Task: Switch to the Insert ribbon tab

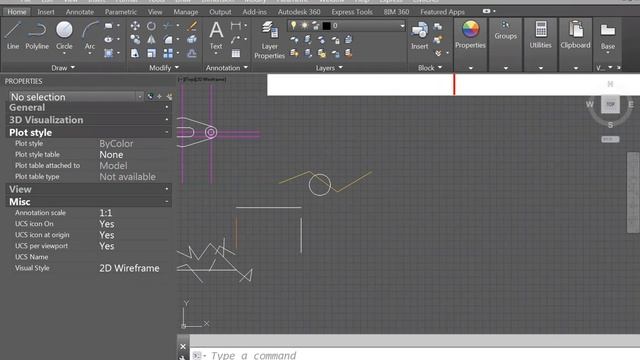Action: 46,12
